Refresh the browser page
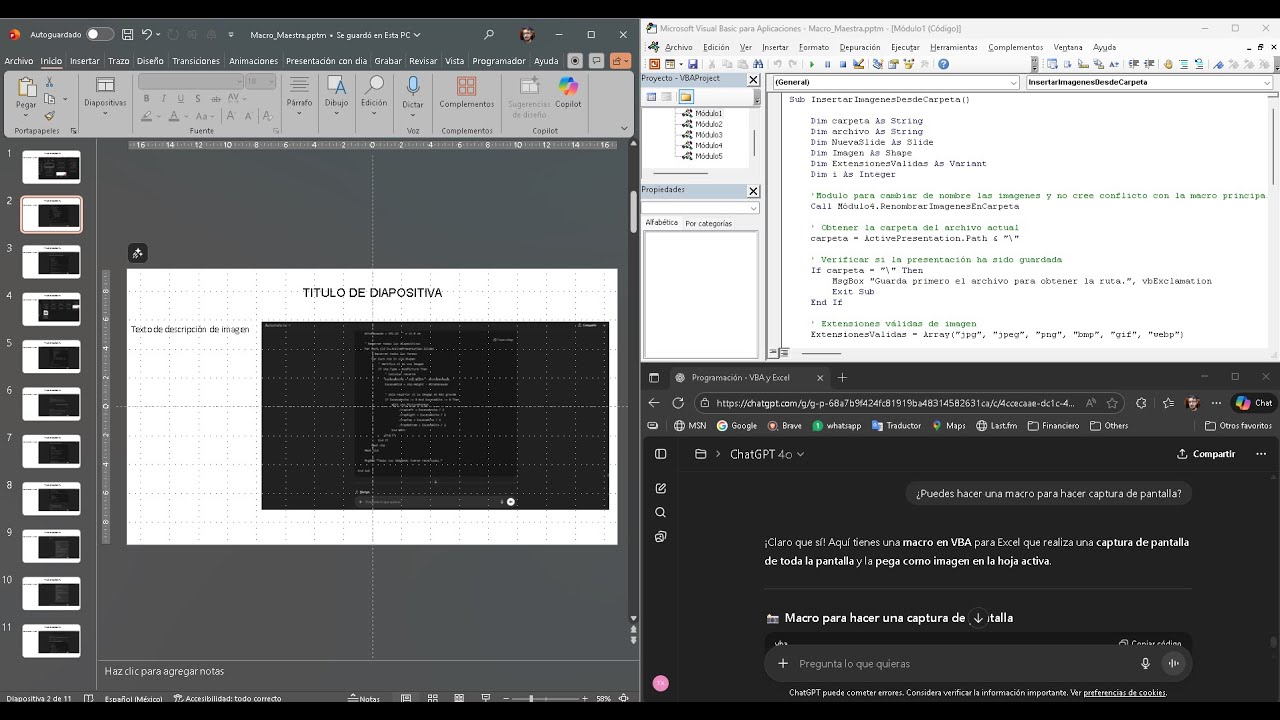Viewport: 1280px width, 720px height. tap(678, 403)
